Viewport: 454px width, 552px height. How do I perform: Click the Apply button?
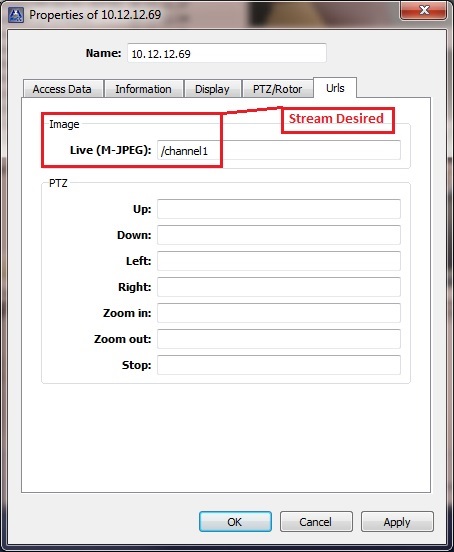(x=397, y=521)
